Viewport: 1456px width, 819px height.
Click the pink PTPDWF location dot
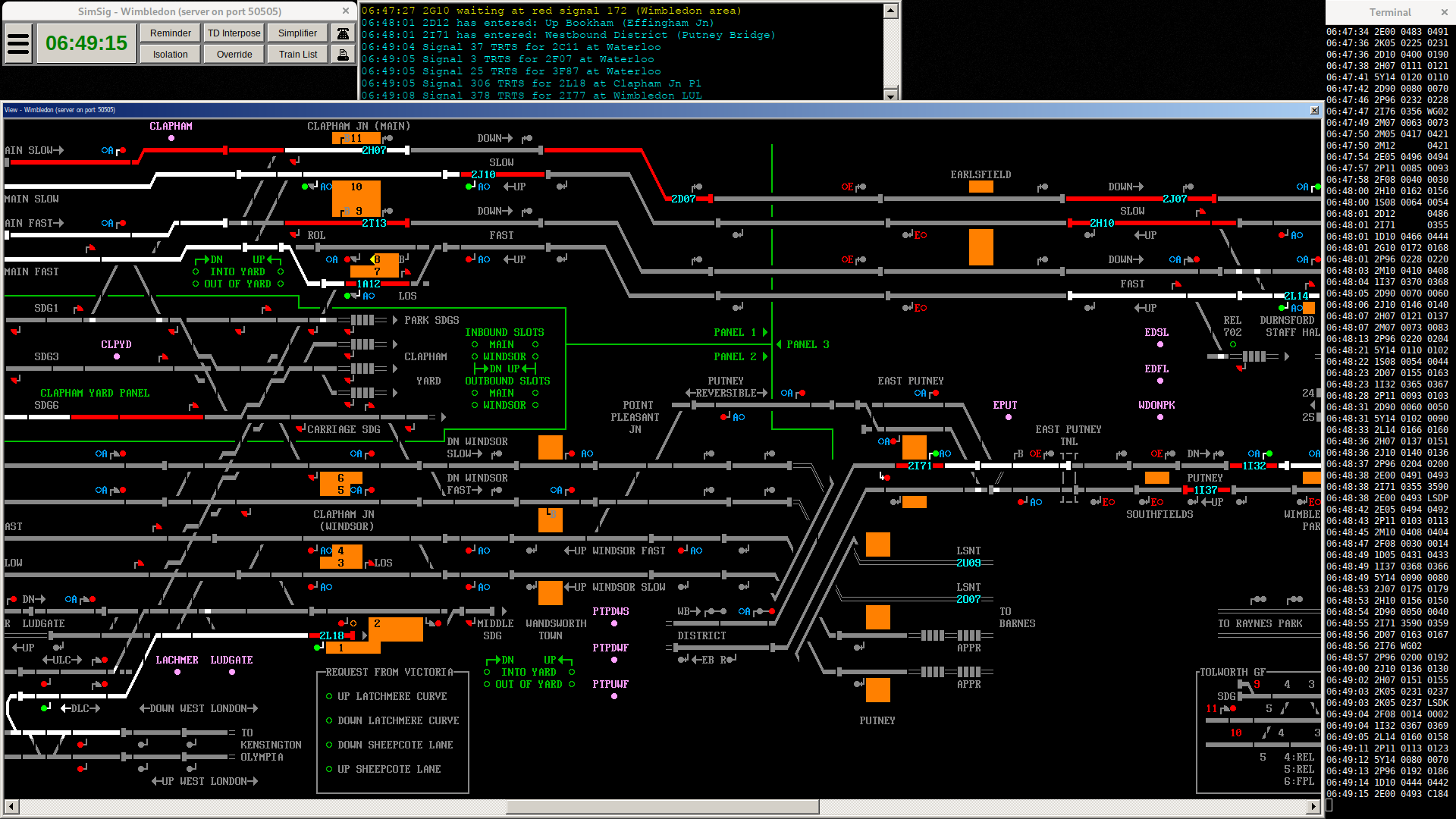point(614,660)
